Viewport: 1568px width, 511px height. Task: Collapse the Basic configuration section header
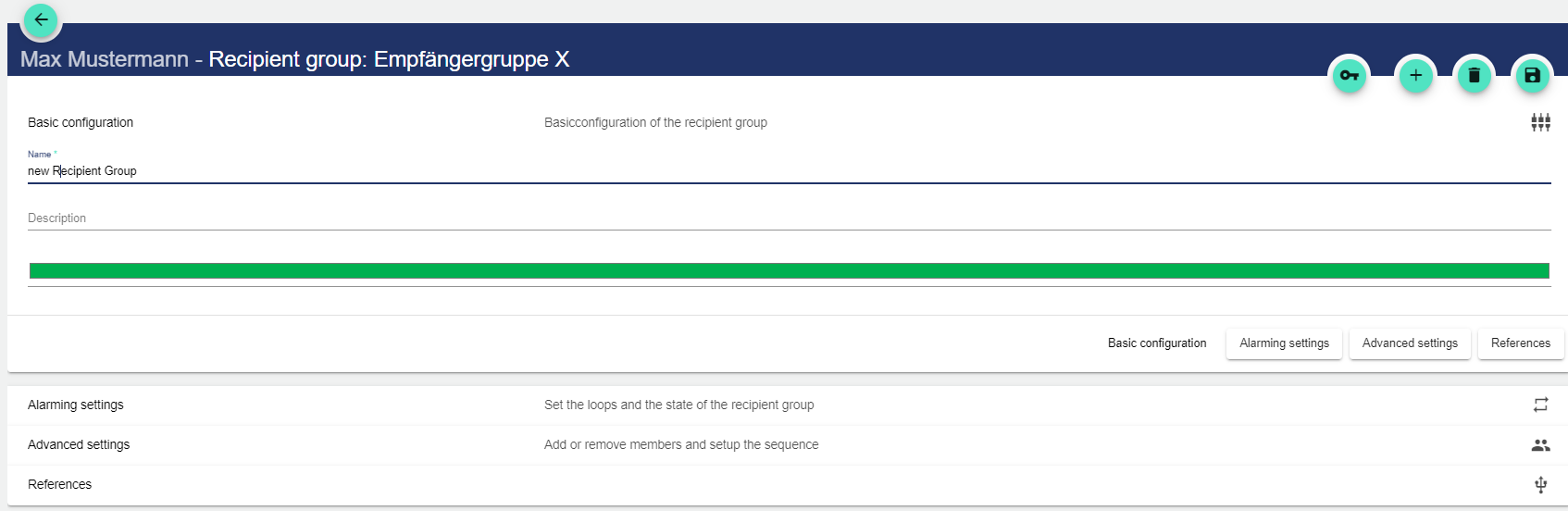[x=81, y=122]
